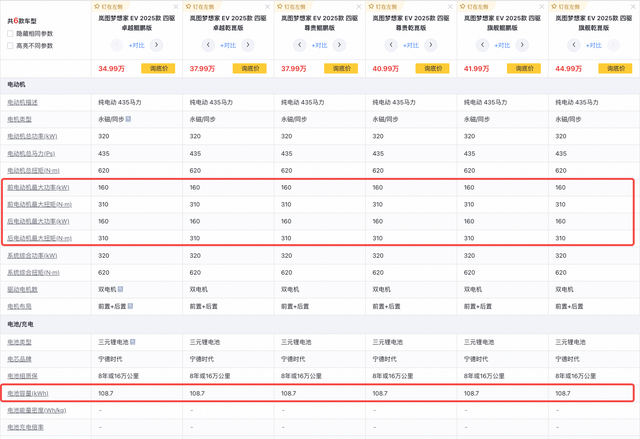This screenshot has height=439, width=640.
Task: Pin the 44.99万 model column to left
Action: click(x=566, y=7)
